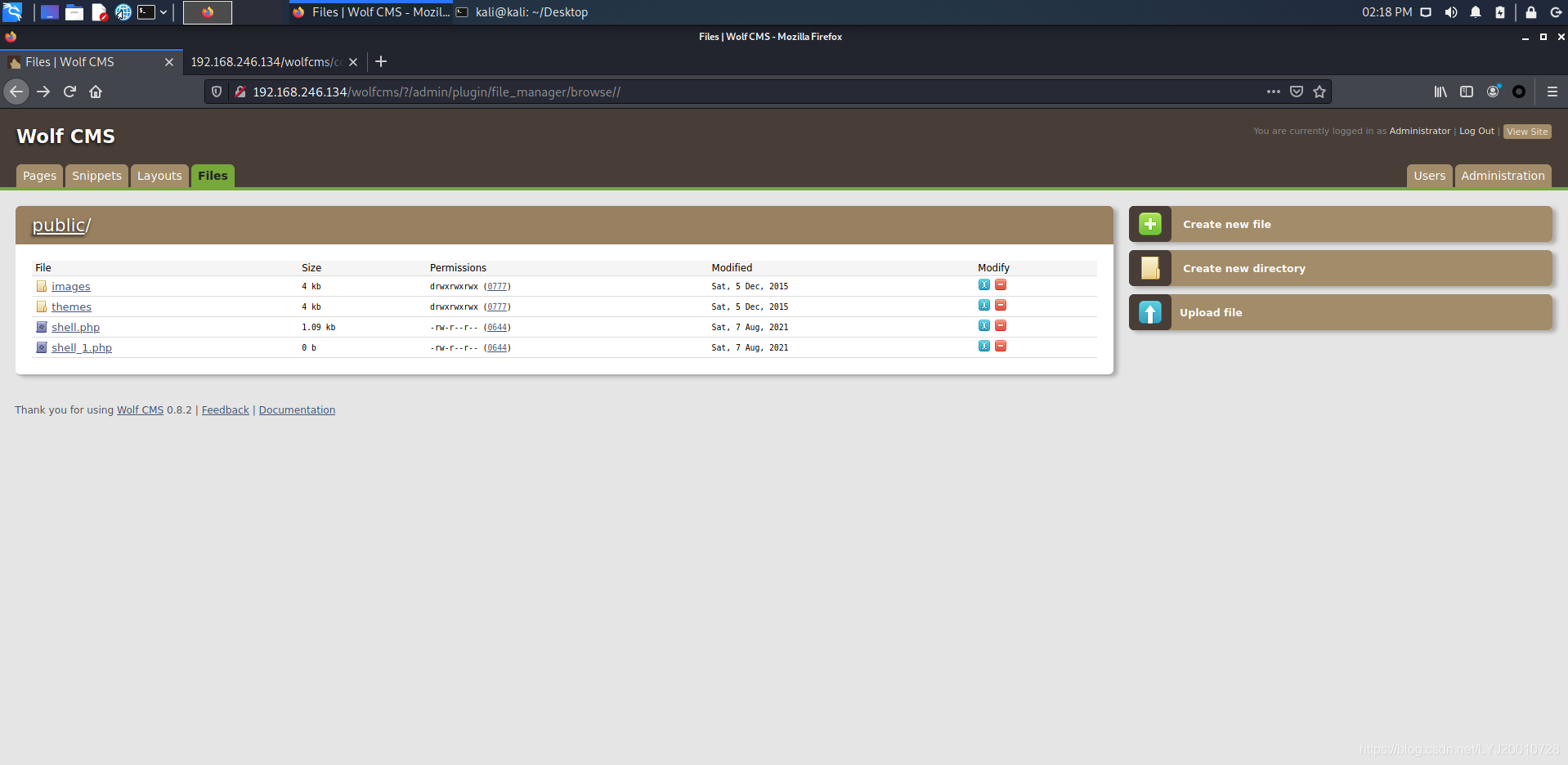Open the Users tab
The width and height of the screenshot is (1568, 765).
[x=1430, y=176]
